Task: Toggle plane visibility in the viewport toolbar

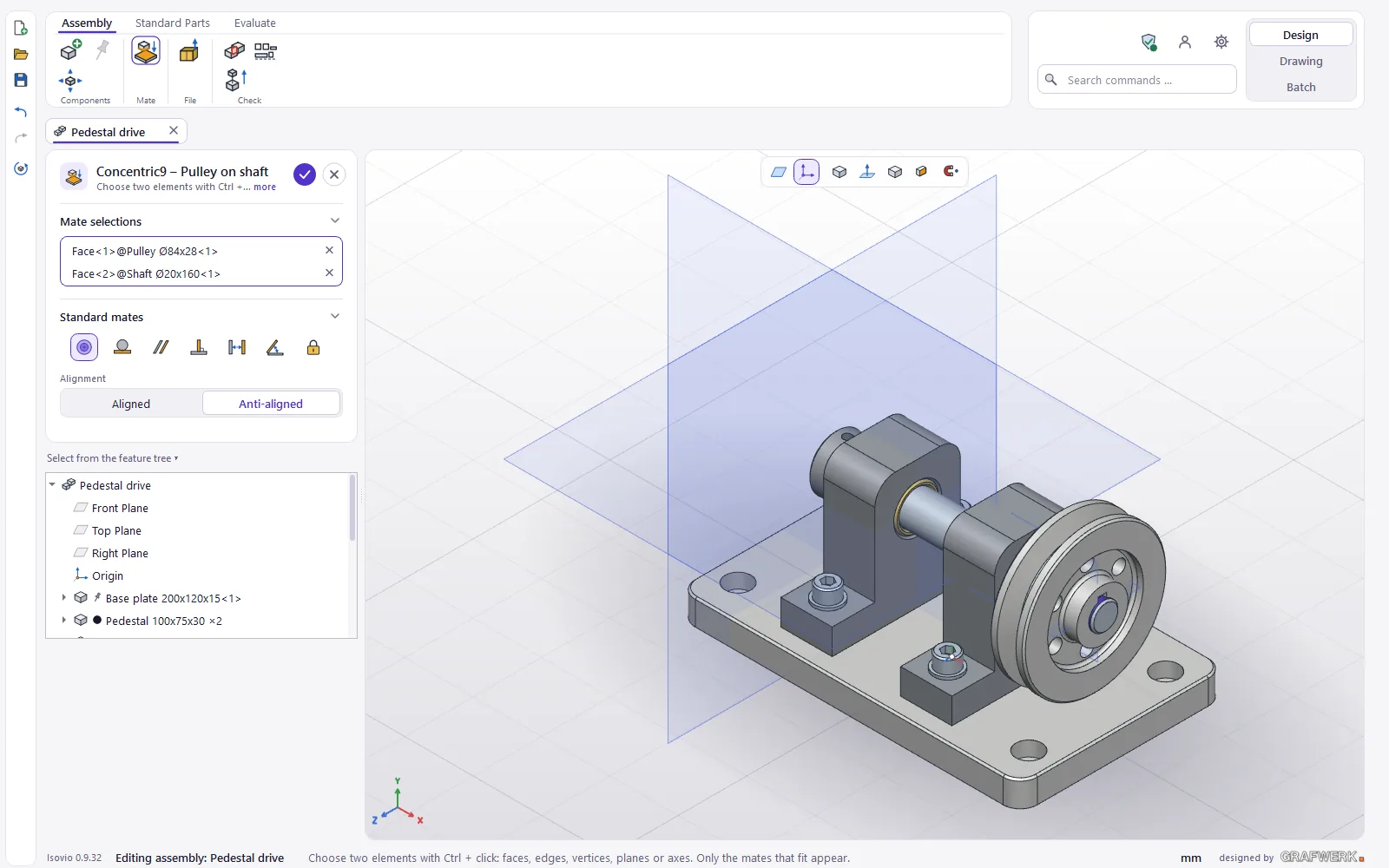Action: click(779, 172)
